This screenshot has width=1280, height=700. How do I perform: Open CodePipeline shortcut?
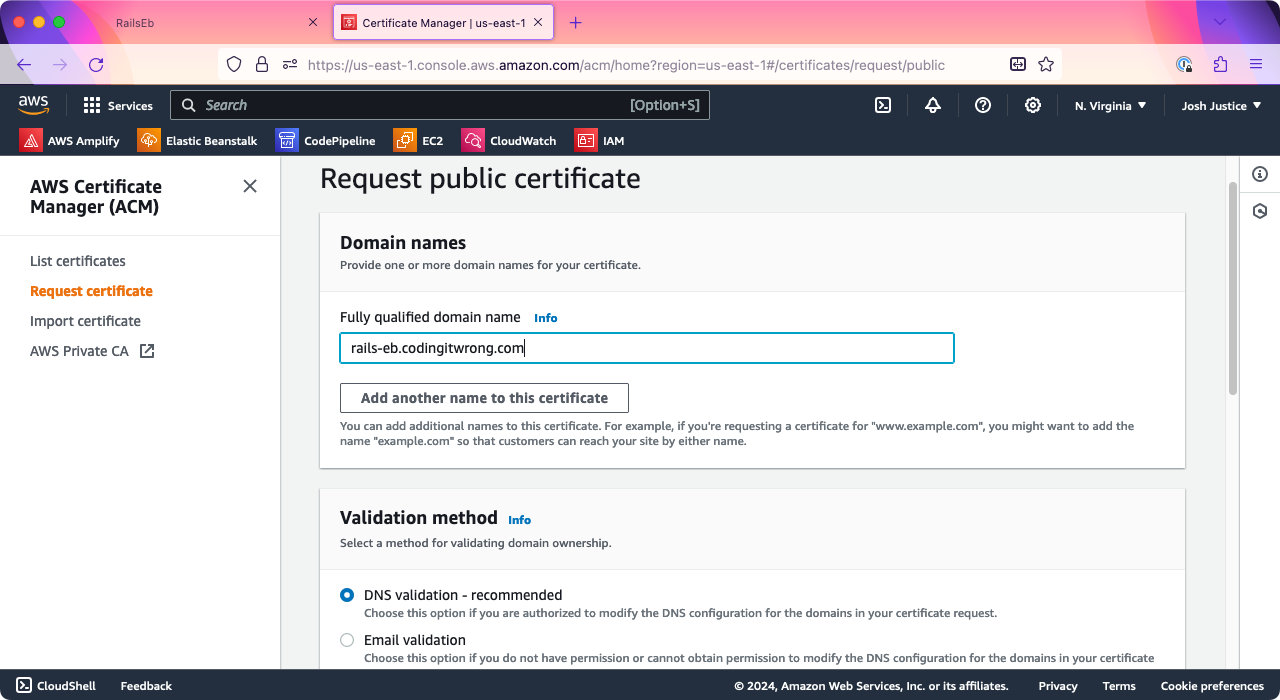326,140
